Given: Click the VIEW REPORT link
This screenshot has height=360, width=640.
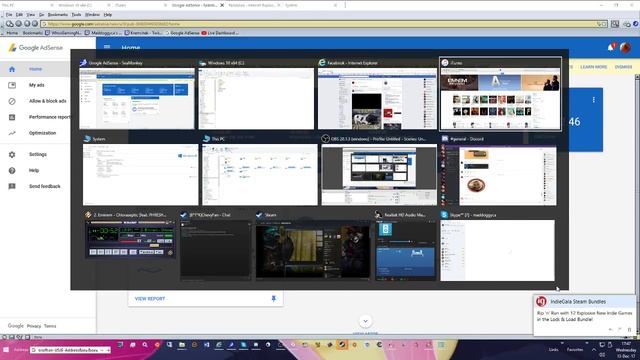Looking at the screenshot, I should [x=150, y=299].
